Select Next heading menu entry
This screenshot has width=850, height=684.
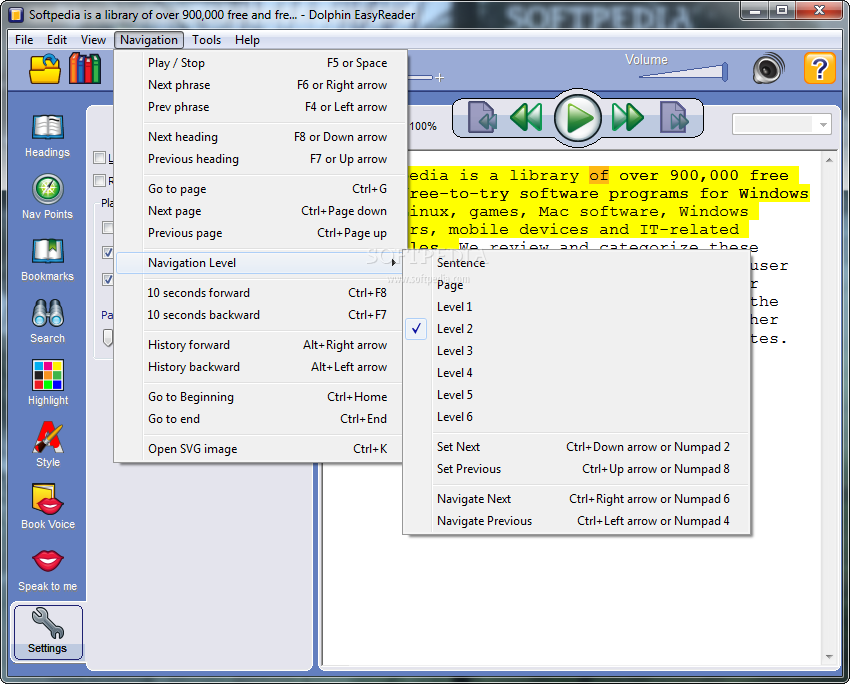pyautogui.click(x=260, y=137)
